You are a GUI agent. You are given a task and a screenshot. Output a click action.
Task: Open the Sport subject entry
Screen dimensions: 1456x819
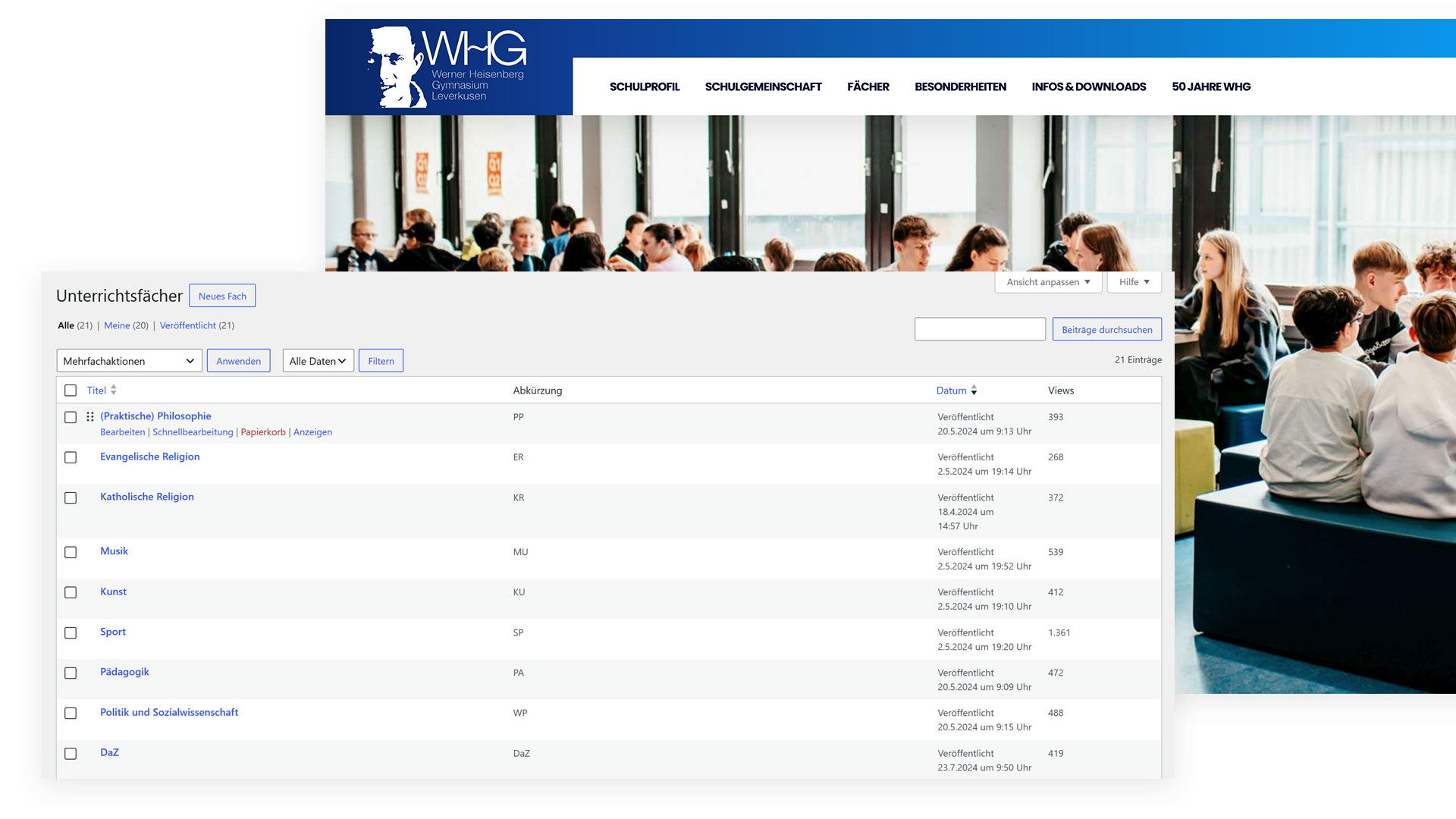coord(113,632)
